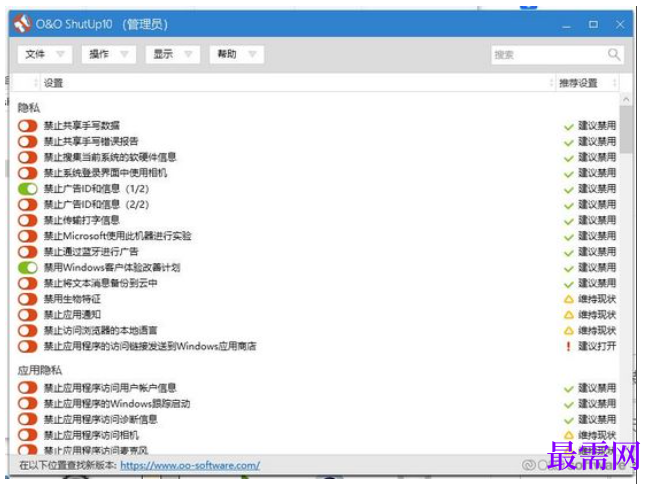Click yellow triangle icon for 禁止应用通知

tap(569, 315)
